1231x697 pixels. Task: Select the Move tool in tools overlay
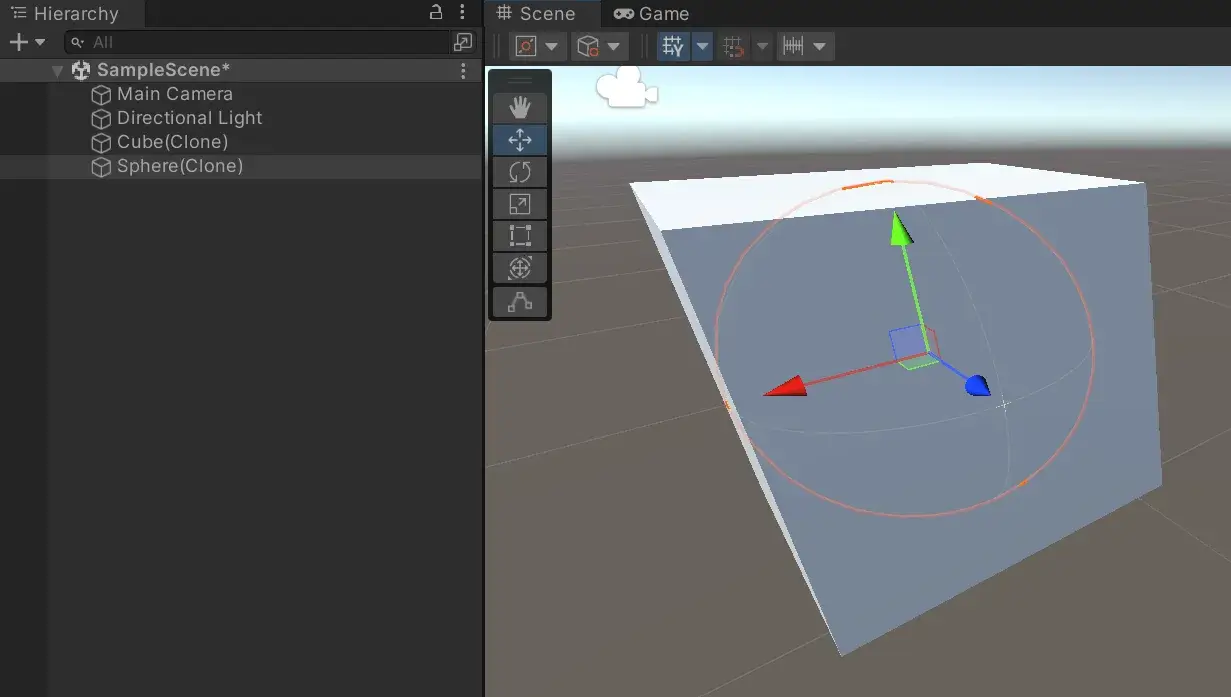[x=520, y=140]
